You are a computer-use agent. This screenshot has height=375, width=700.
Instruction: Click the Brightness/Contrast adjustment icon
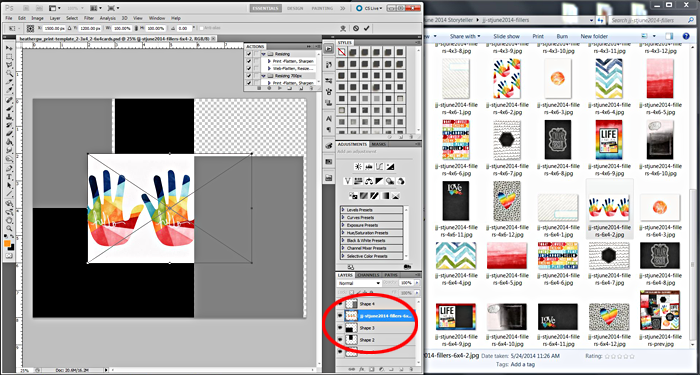tap(358, 167)
